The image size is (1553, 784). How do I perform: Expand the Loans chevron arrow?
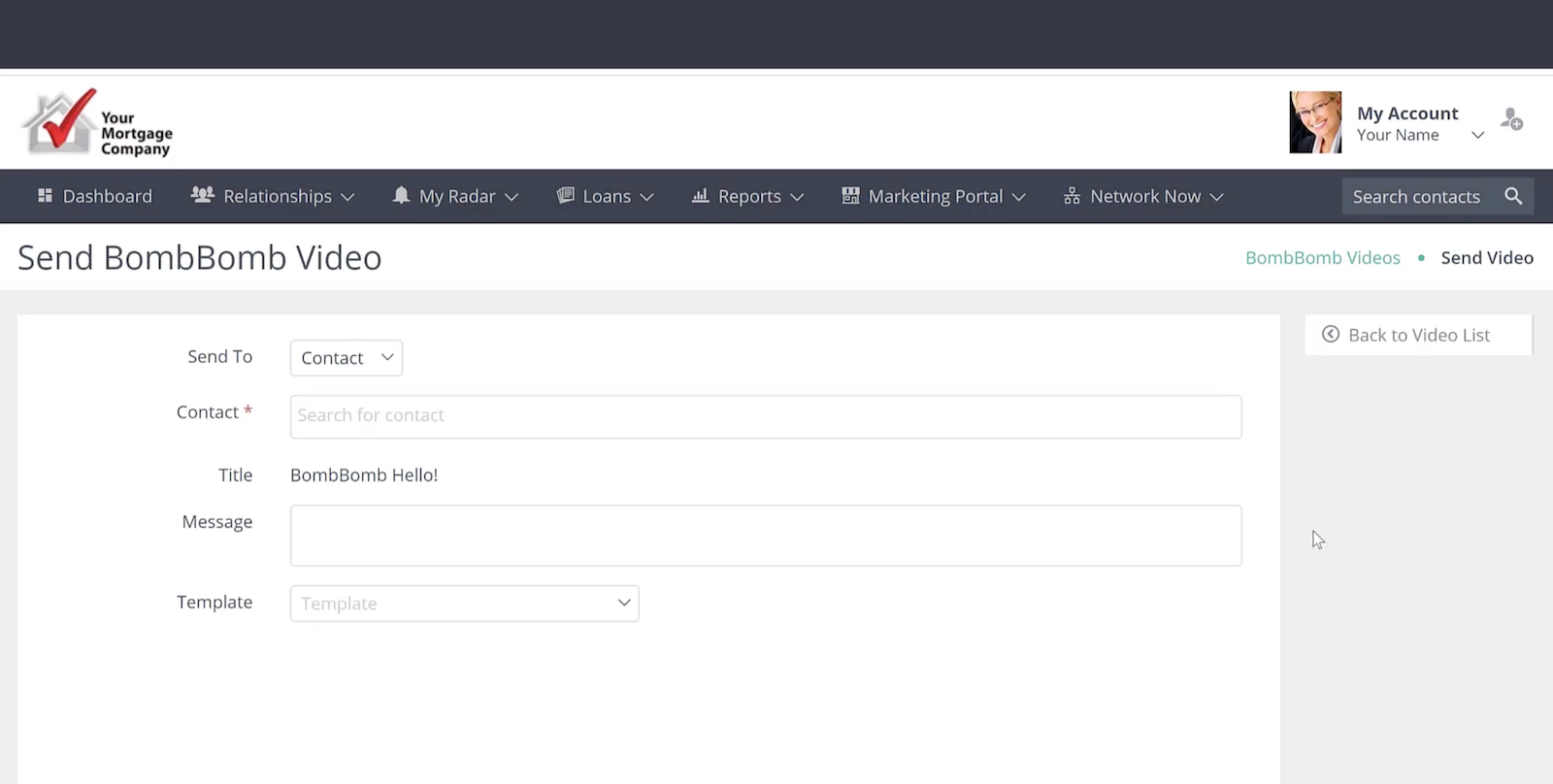click(x=646, y=197)
